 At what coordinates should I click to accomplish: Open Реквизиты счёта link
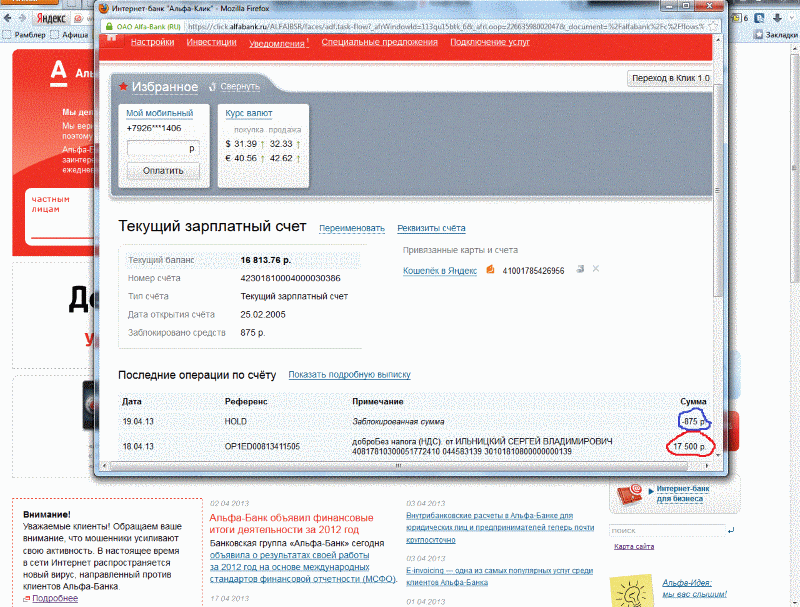(431, 228)
